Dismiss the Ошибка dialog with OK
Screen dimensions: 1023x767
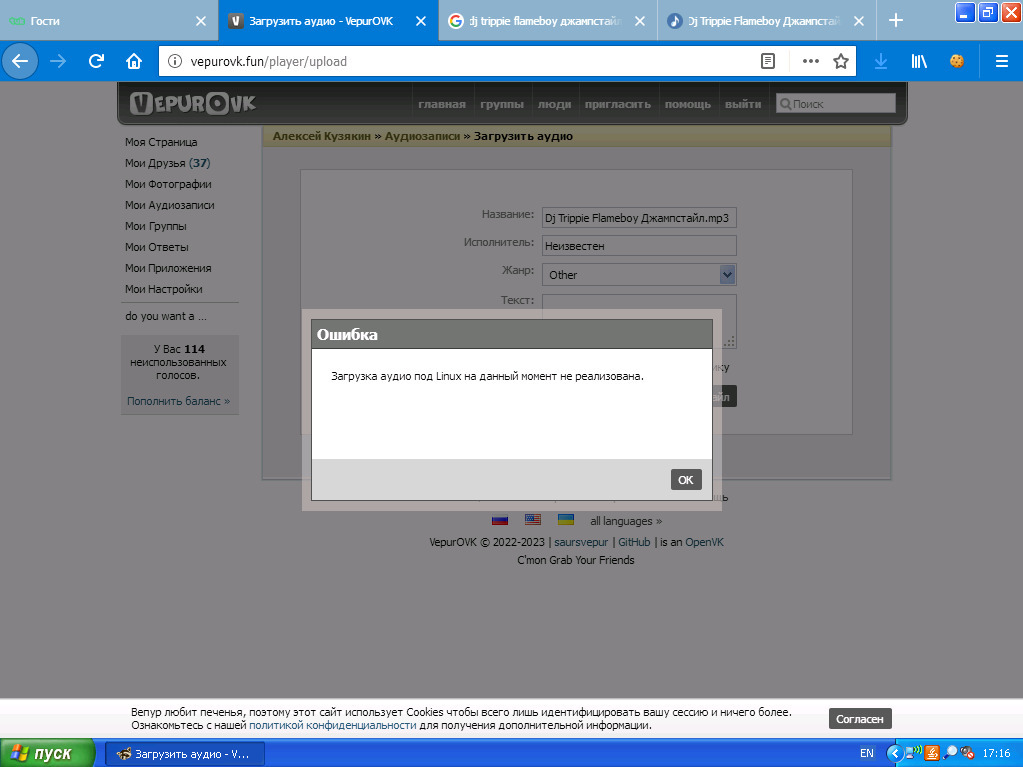point(686,479)
